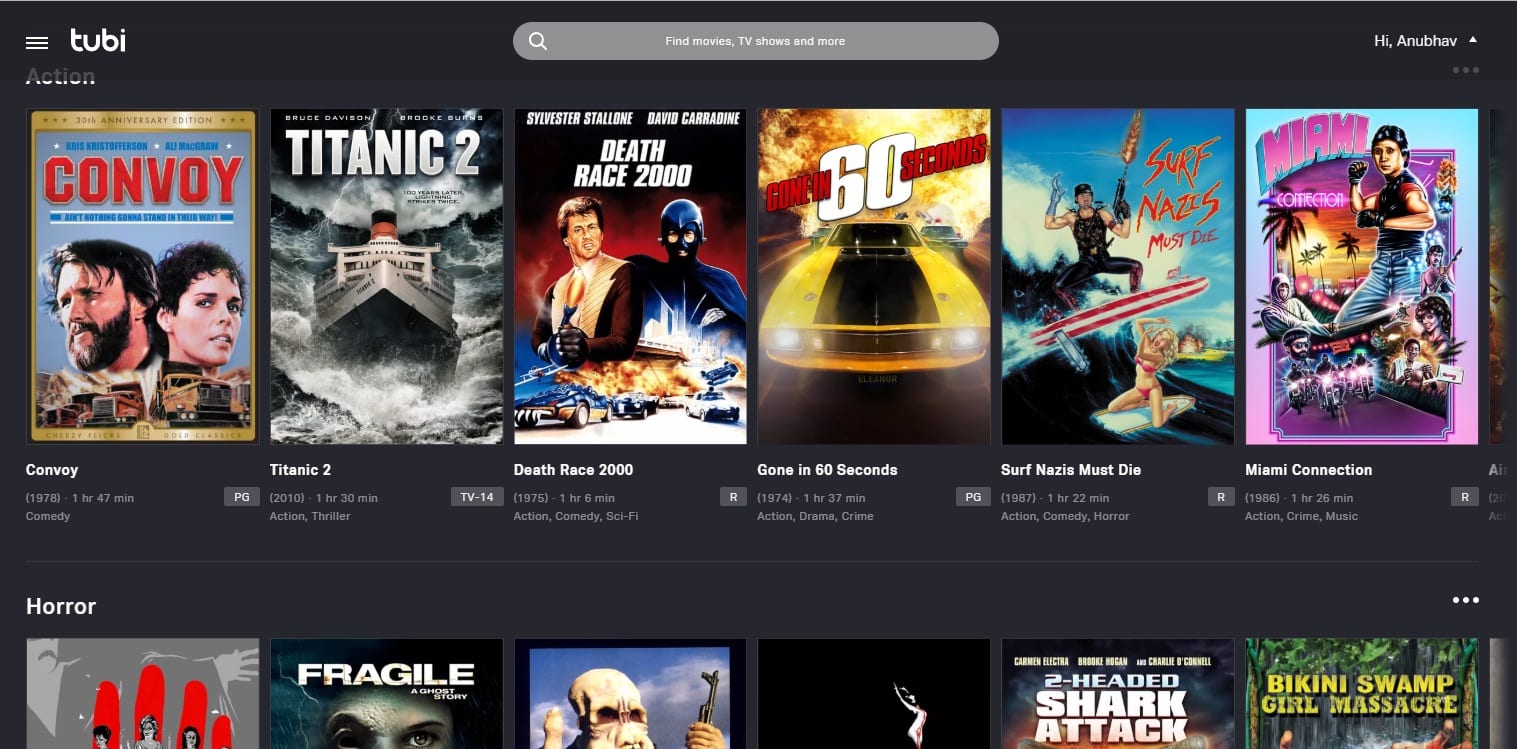Viewport: 1517px width, 749px height.
Task: Open the Death Race 2000 poster
Action: (x=630, y=276)
